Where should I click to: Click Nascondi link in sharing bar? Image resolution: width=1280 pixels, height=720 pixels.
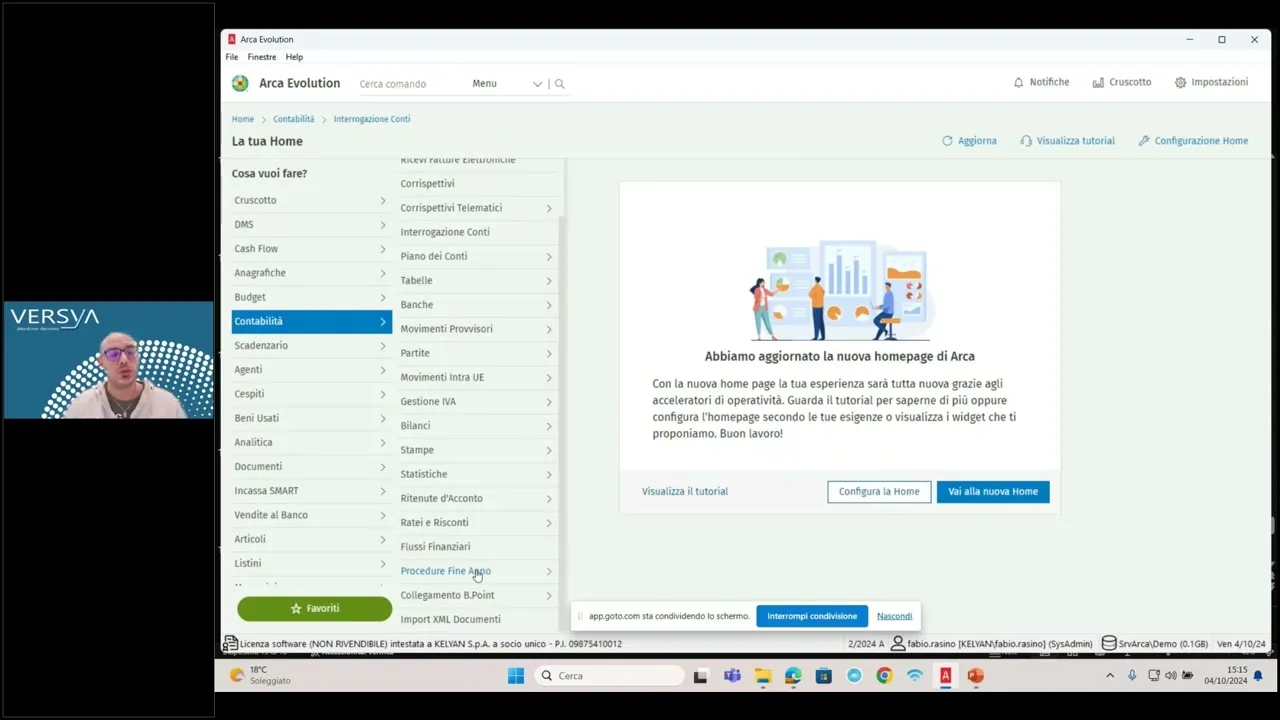coord(894,616)
